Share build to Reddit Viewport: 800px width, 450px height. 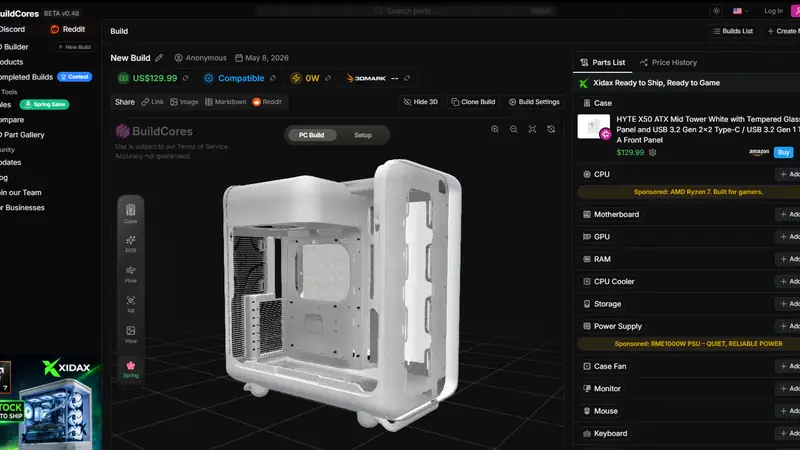point(267,102)
